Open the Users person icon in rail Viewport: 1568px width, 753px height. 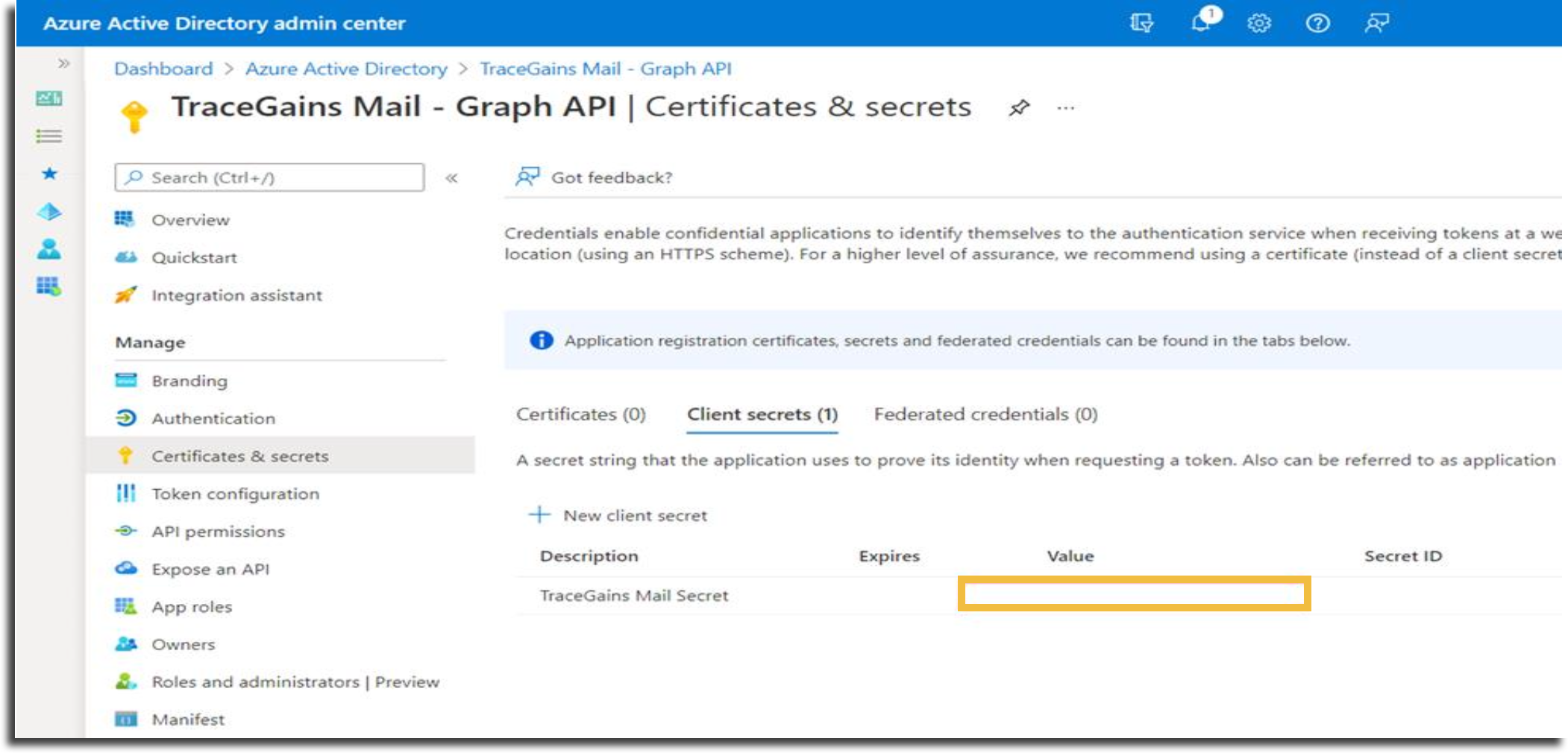click(x=49, y=249)
